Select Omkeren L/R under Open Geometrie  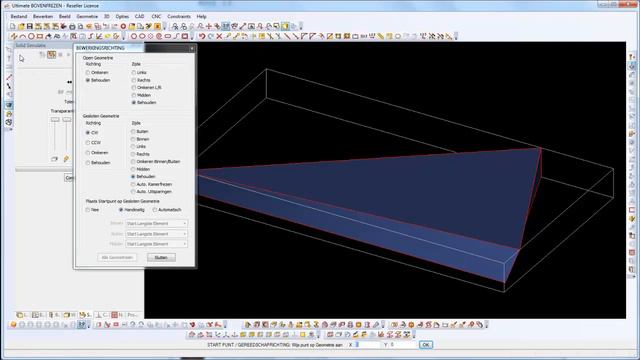pyautogui.click(x=147, y=88)
